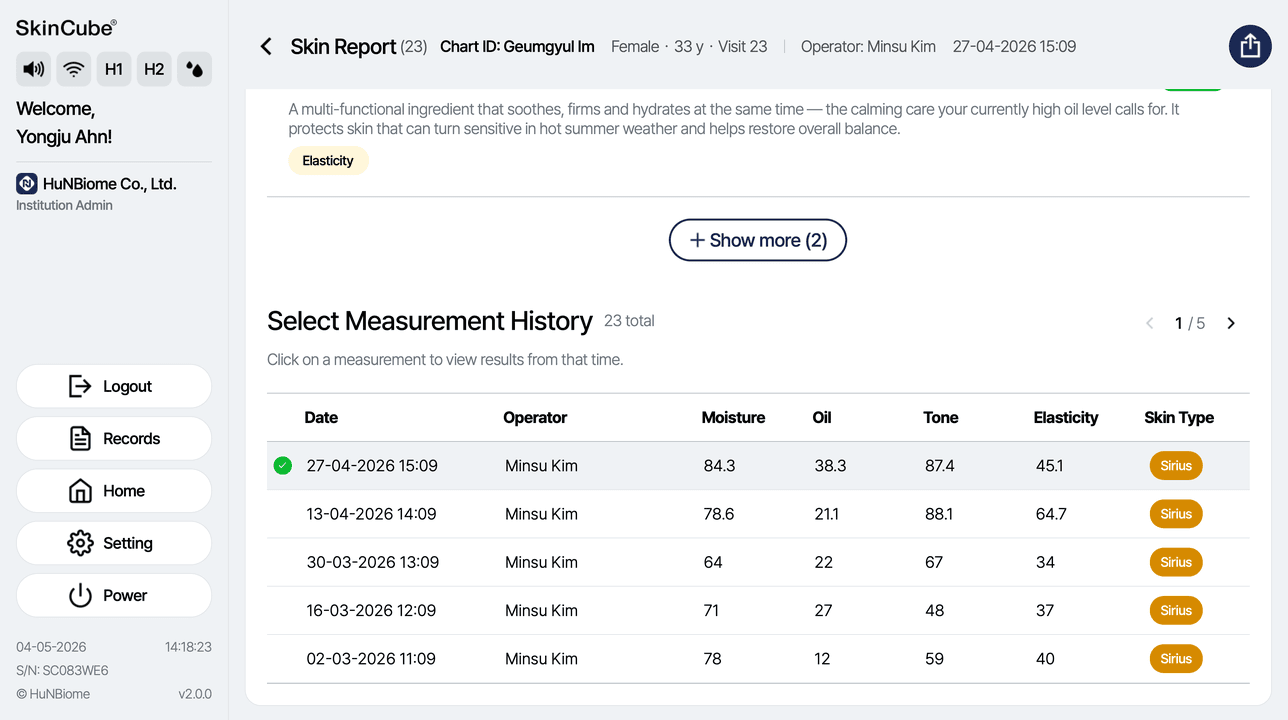Image resolution: width=1288 pixels, height=720 pixels.
Task: Click the HuNBiome company logo icon
Action: pos(27,184)
